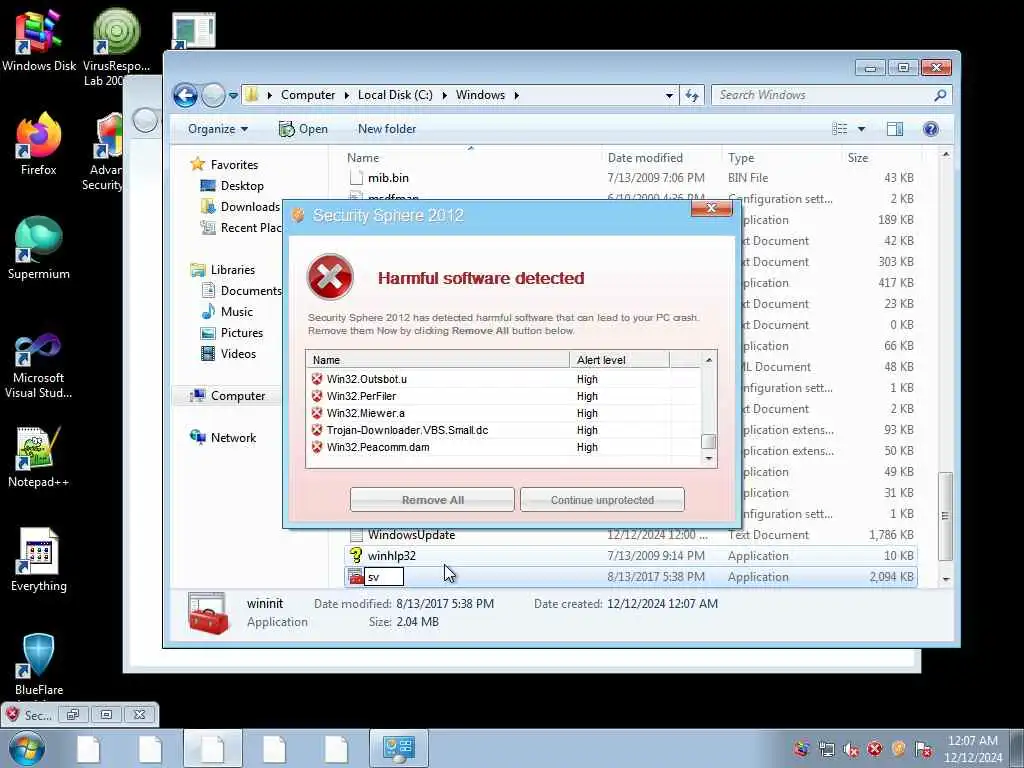Select Win32.Miewer.a threat row
The height and width of the screenshot is (768, 1024).
click(x=503, y=413)
